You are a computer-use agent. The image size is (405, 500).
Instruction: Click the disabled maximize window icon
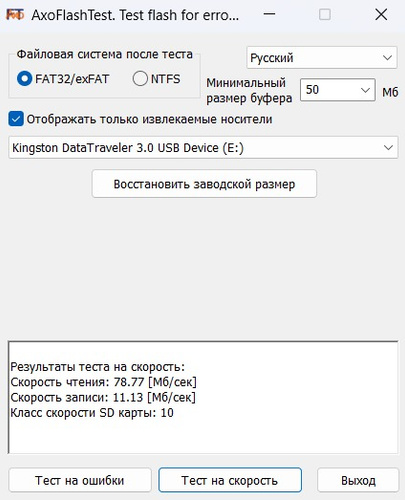tap(325, 15)
